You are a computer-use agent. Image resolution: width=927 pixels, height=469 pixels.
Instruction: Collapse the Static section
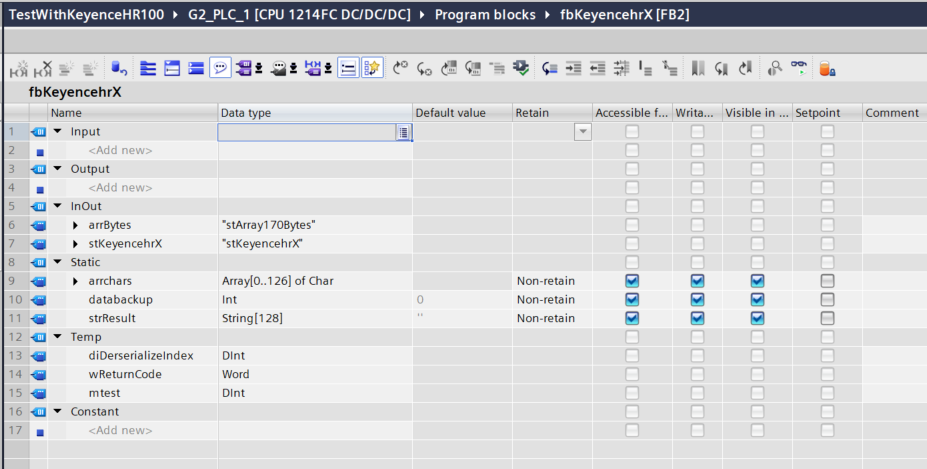tap(57, 262)
